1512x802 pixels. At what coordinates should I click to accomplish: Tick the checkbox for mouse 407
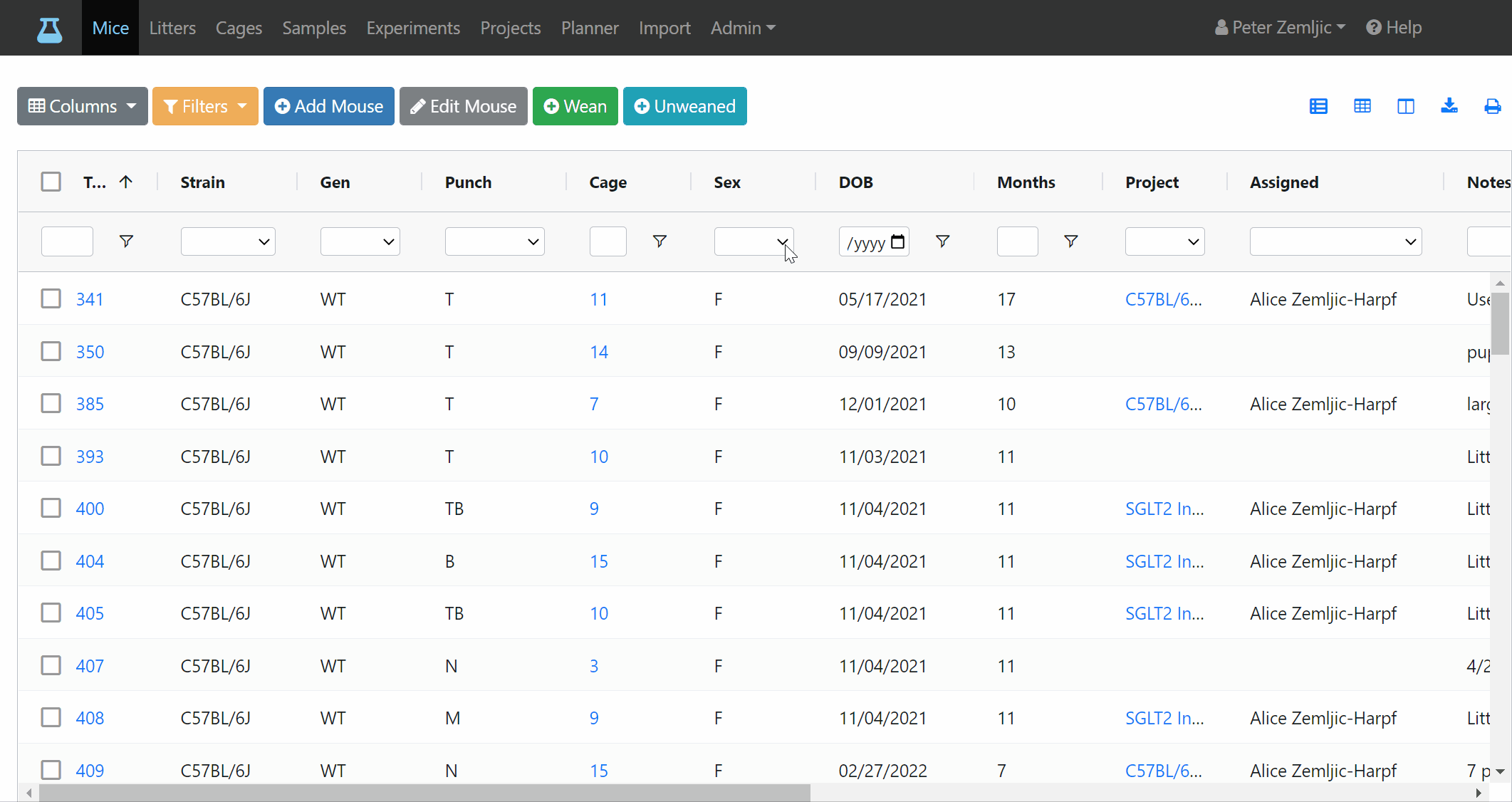pos(51,665)
